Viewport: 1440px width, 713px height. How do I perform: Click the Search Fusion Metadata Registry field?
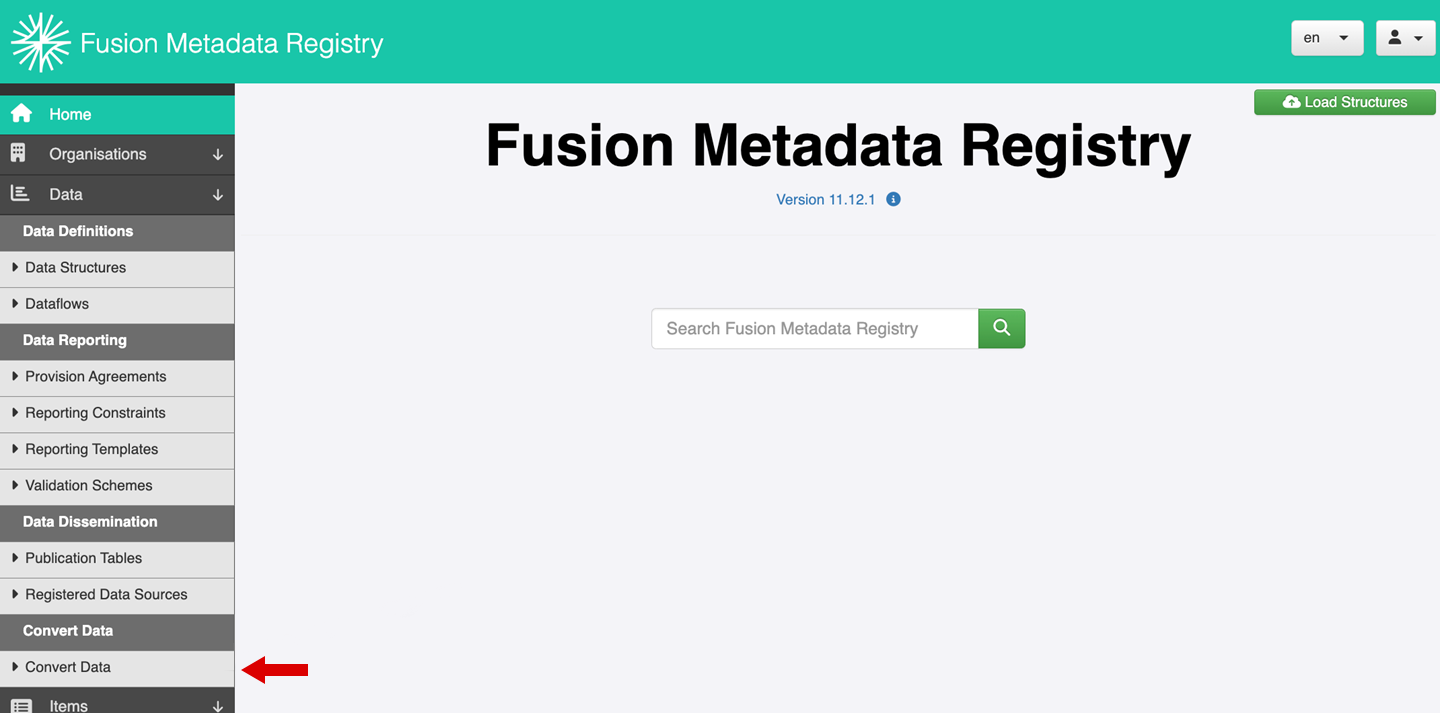[815, 328]
